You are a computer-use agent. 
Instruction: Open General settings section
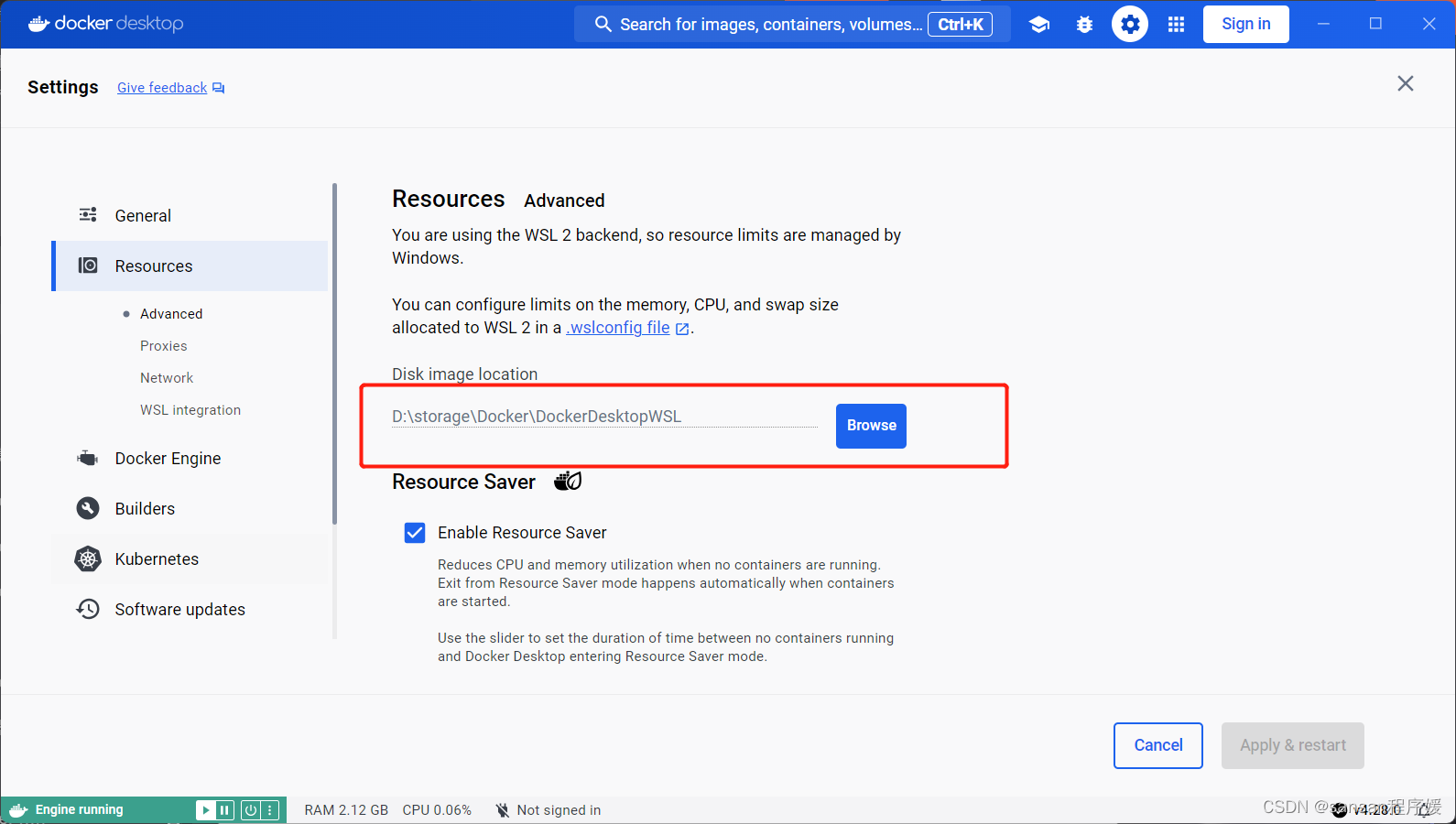click(x=191, y=215)
